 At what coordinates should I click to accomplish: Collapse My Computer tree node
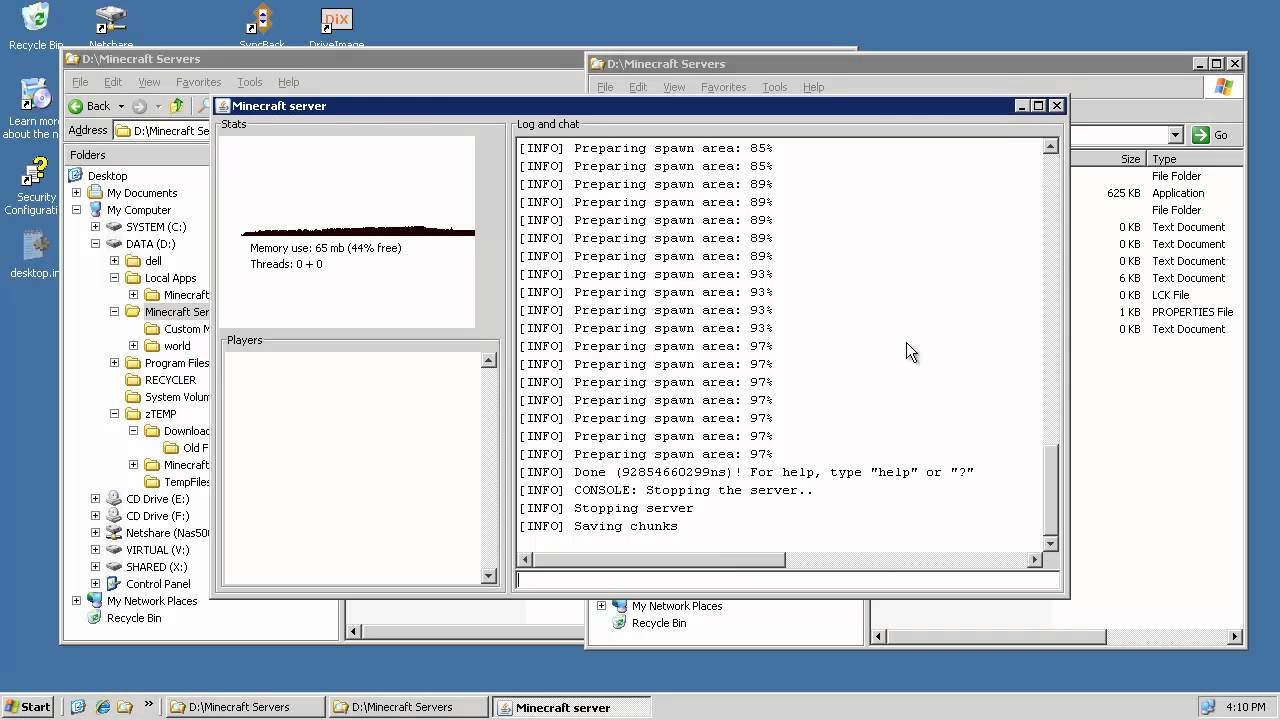point(76,210)
